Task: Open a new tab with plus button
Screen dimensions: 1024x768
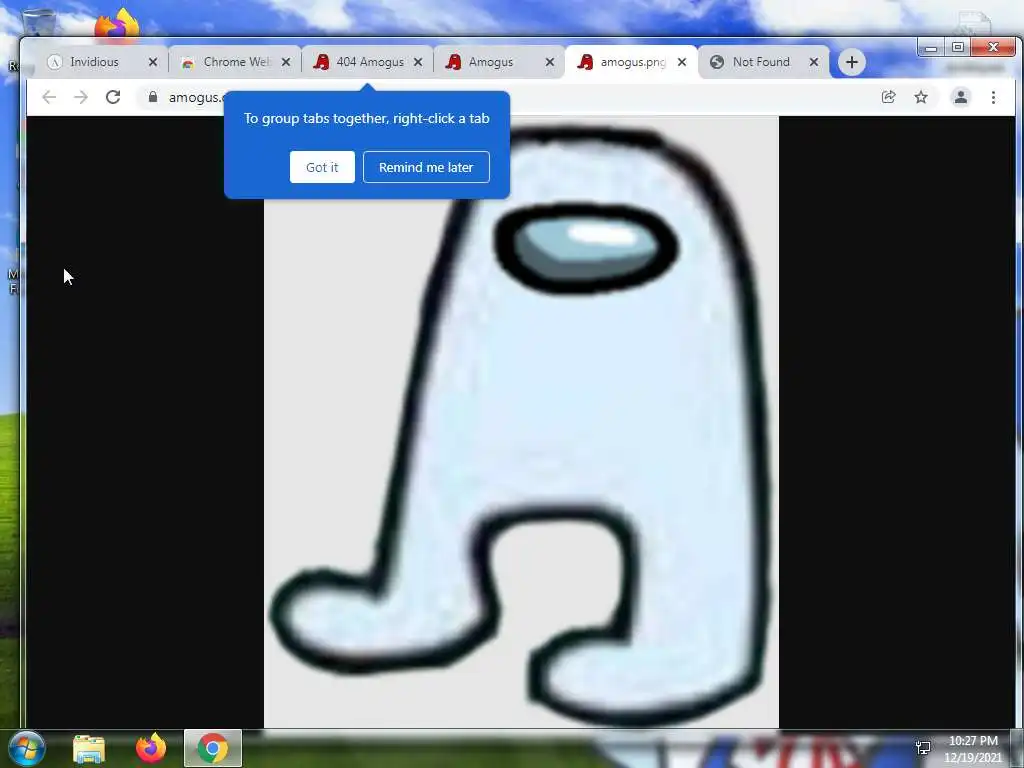Action: [x=852, y=62]
